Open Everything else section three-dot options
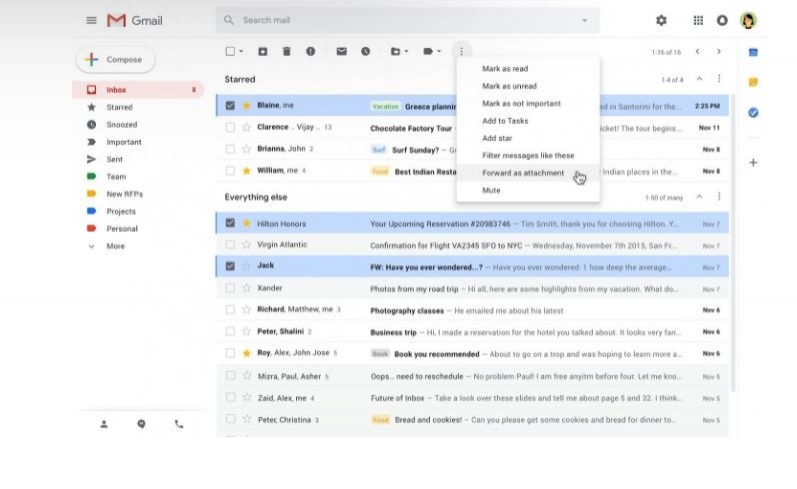Viewport: 797px width, 489px height. click(x=719, y=196)
